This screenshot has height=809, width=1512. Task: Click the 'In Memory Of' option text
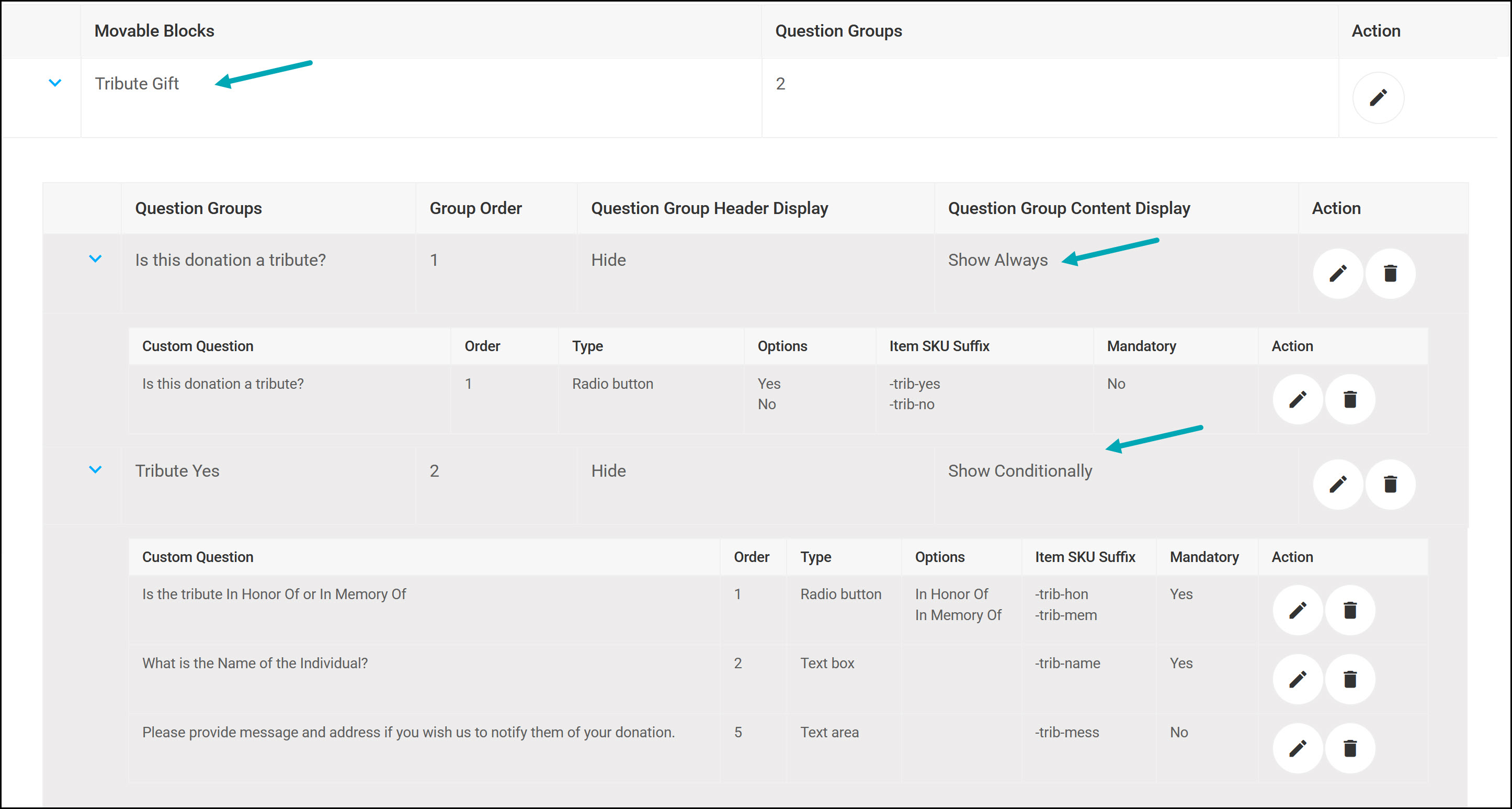pos(958,615)
